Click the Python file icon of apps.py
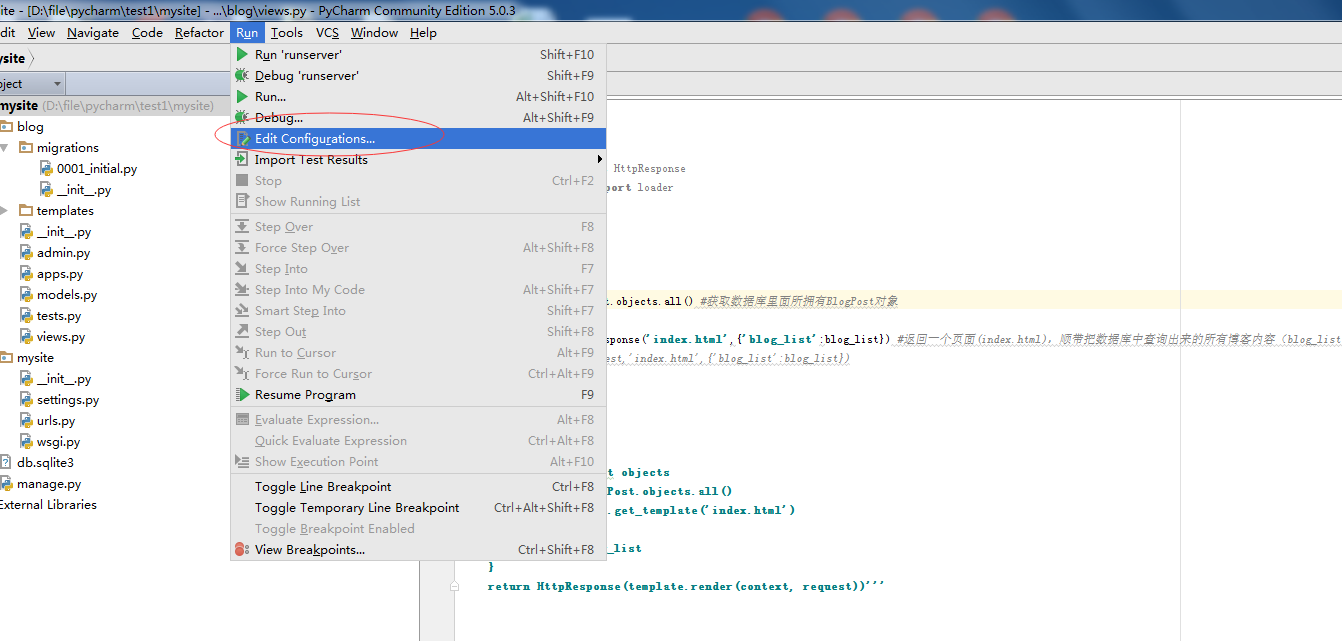 coord(27,274)
